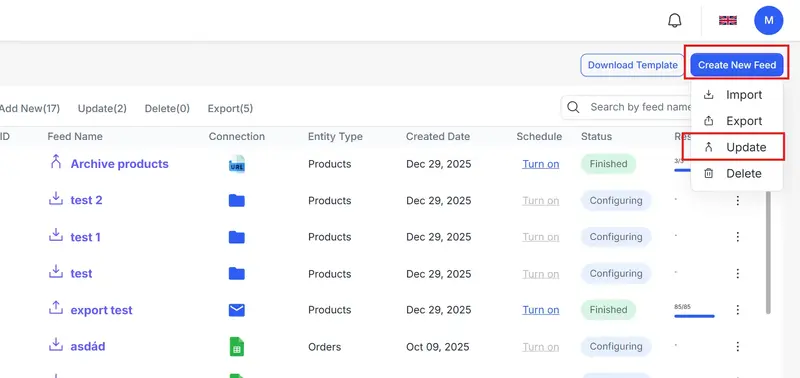800x378 pixels.
Task: Click the Google Sheets icon for asdád
Action: coord(237,347)
